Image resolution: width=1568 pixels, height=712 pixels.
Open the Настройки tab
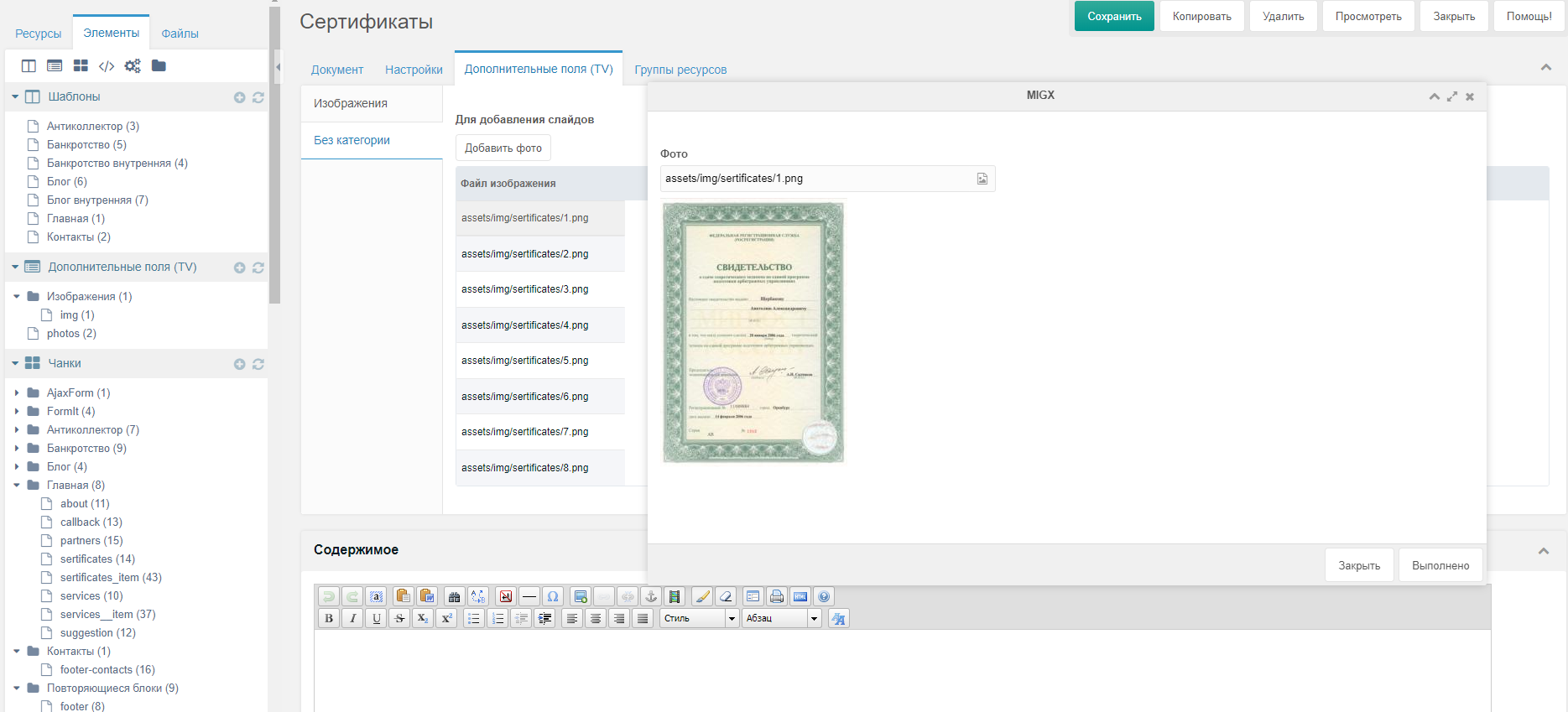414,70
